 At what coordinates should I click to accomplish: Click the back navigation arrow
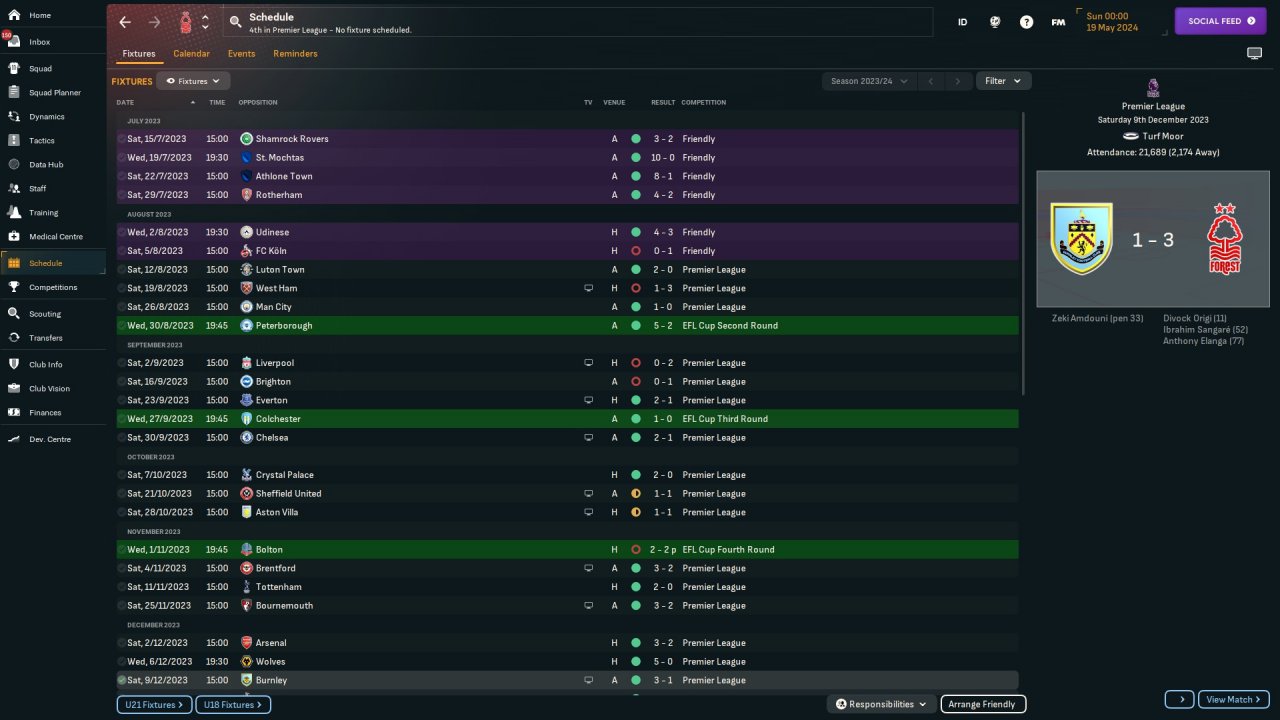pos(125,22)
